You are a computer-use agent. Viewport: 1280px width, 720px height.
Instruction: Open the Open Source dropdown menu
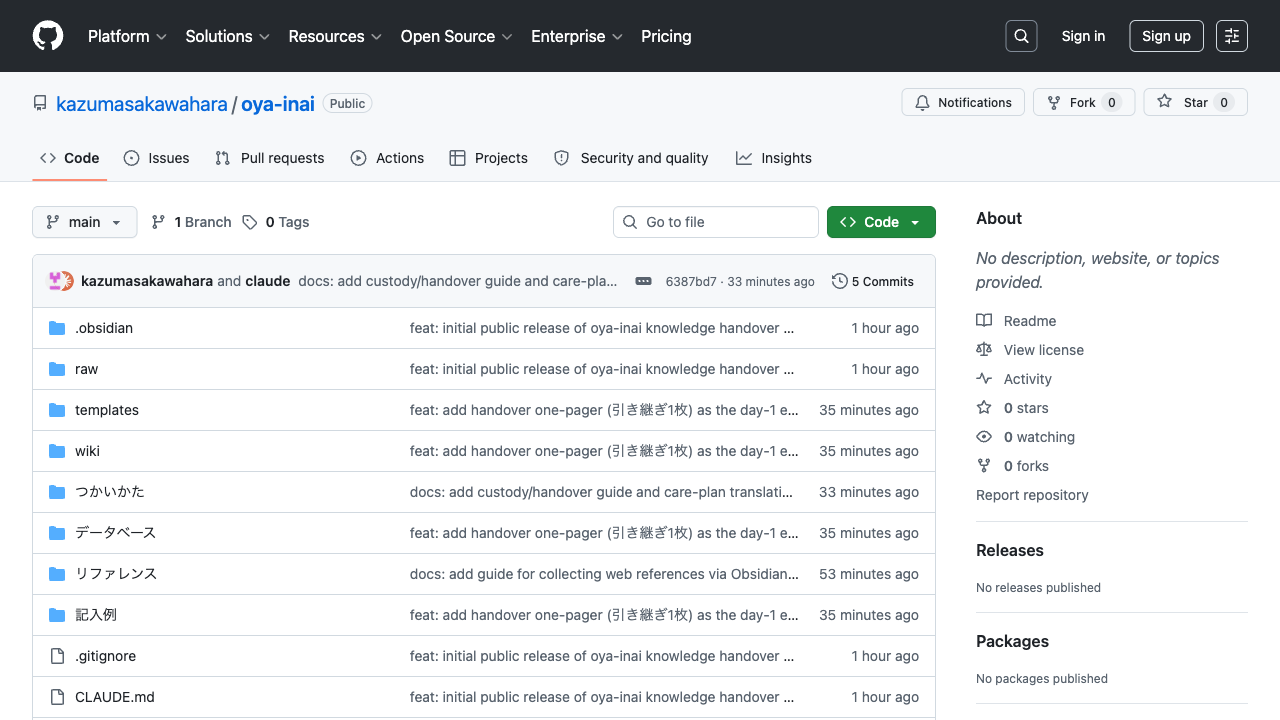[457, 36]
